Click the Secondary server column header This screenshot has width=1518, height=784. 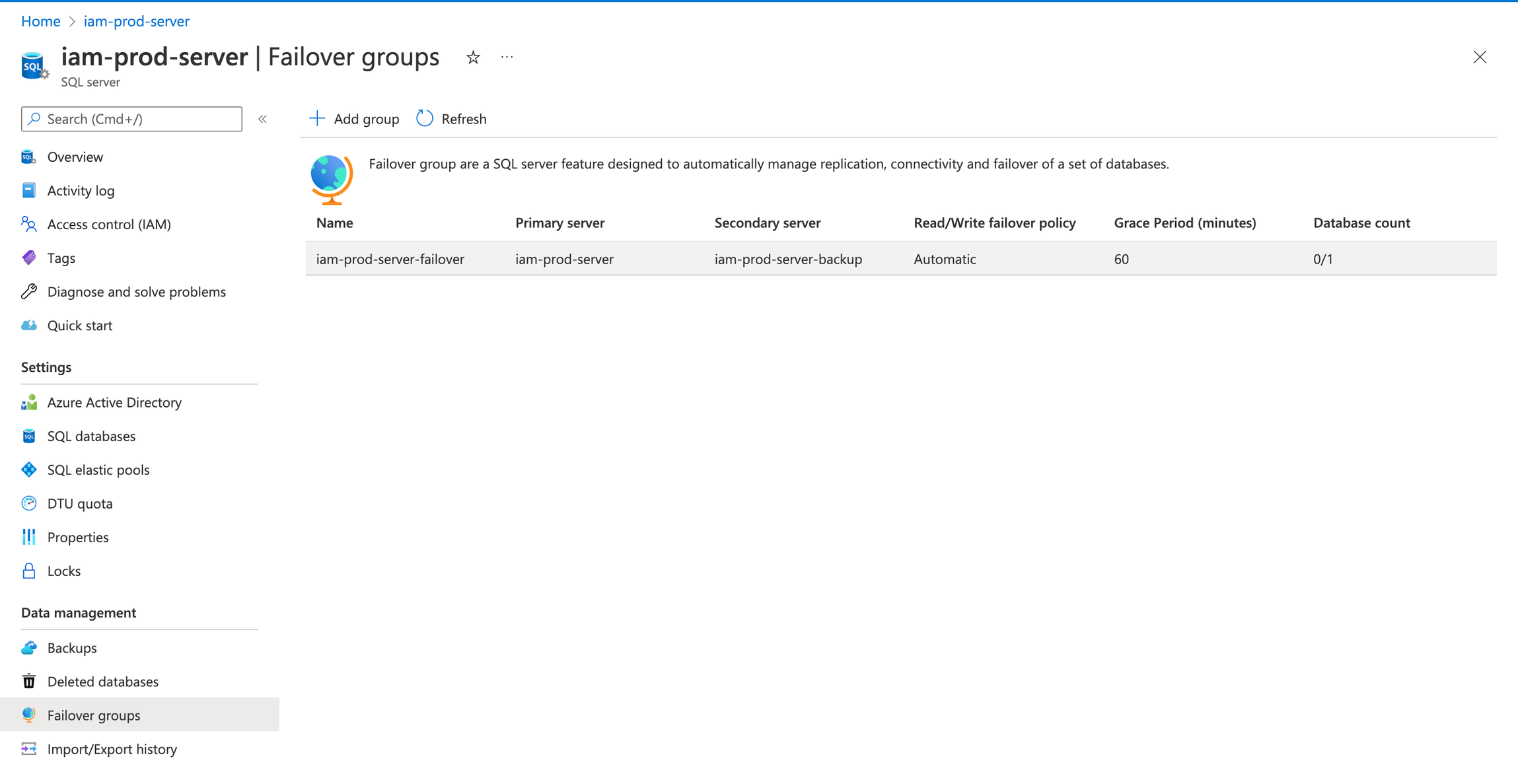[768, 223]
